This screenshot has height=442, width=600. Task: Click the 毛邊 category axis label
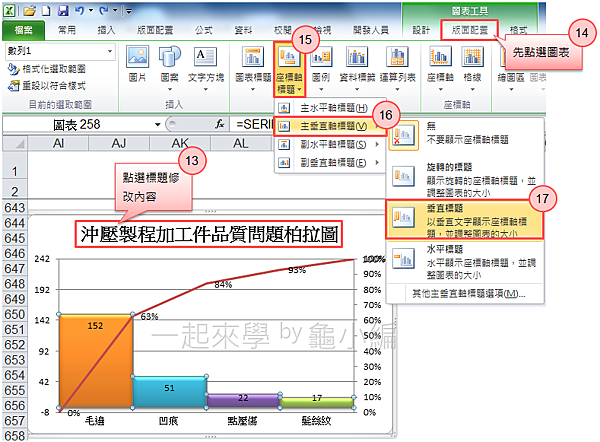(x=95, y=421)
